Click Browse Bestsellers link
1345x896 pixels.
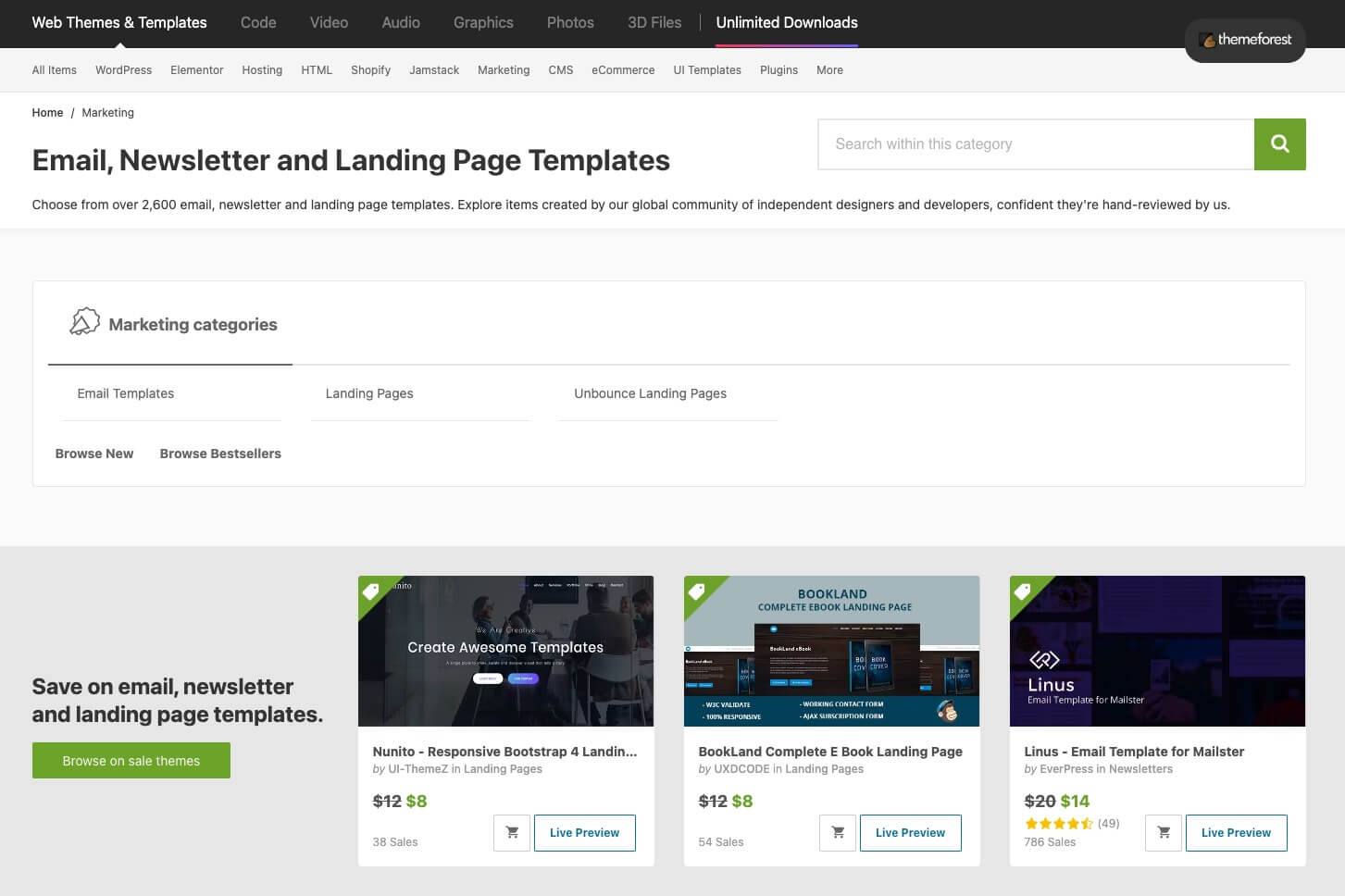[x=220, y=454]
